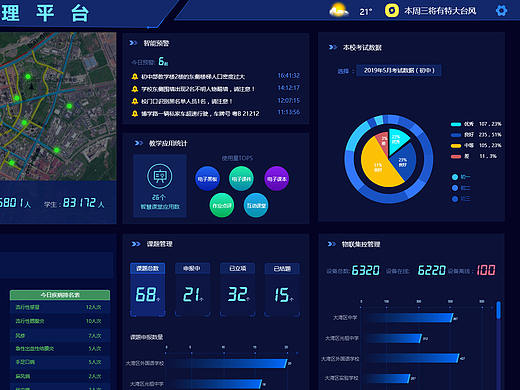Select the 初二 grade radio dot
This screenshot has width=520, height=390.
click(x=455, y=188)
